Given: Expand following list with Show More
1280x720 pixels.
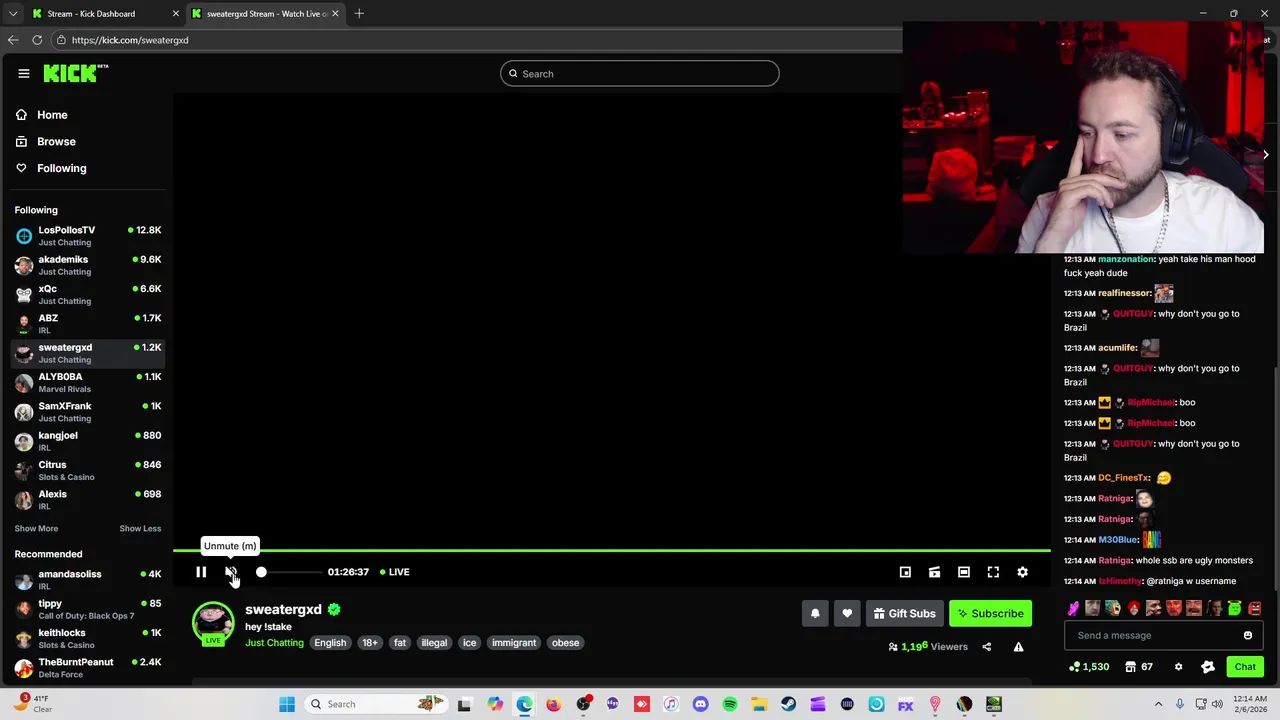Looking at the screenshot, I should click(36, 528).
